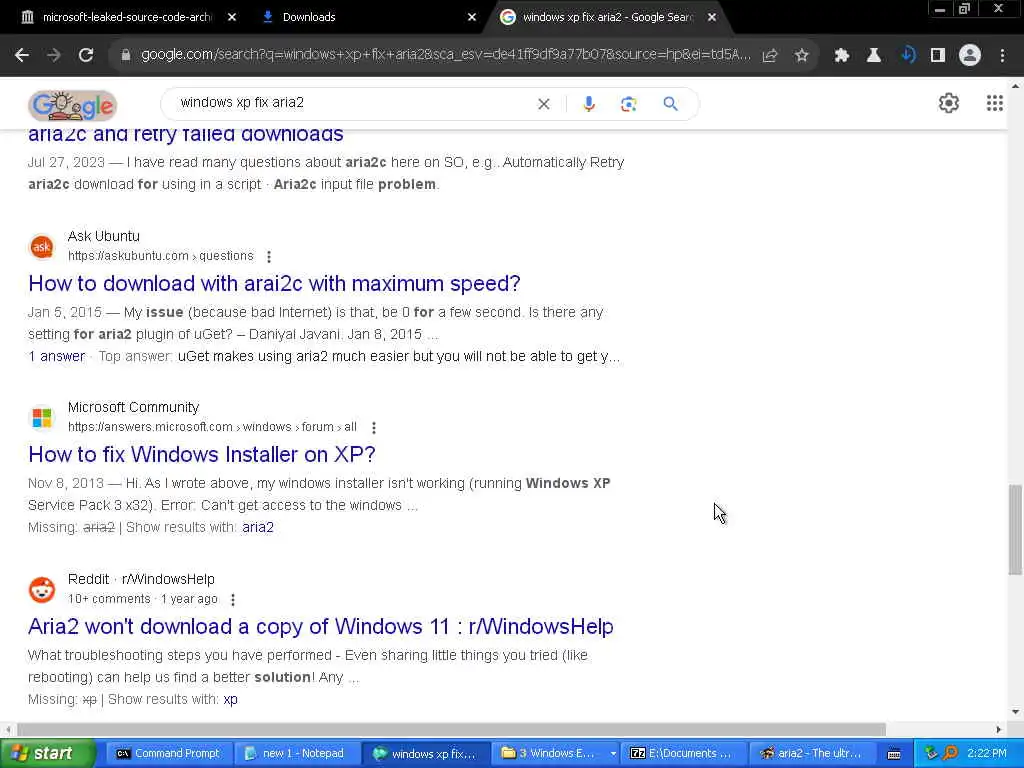The width and height of the screenshot is (1024, 768).
Task: Click the padlock site info icon
Action: click(125, 56)
